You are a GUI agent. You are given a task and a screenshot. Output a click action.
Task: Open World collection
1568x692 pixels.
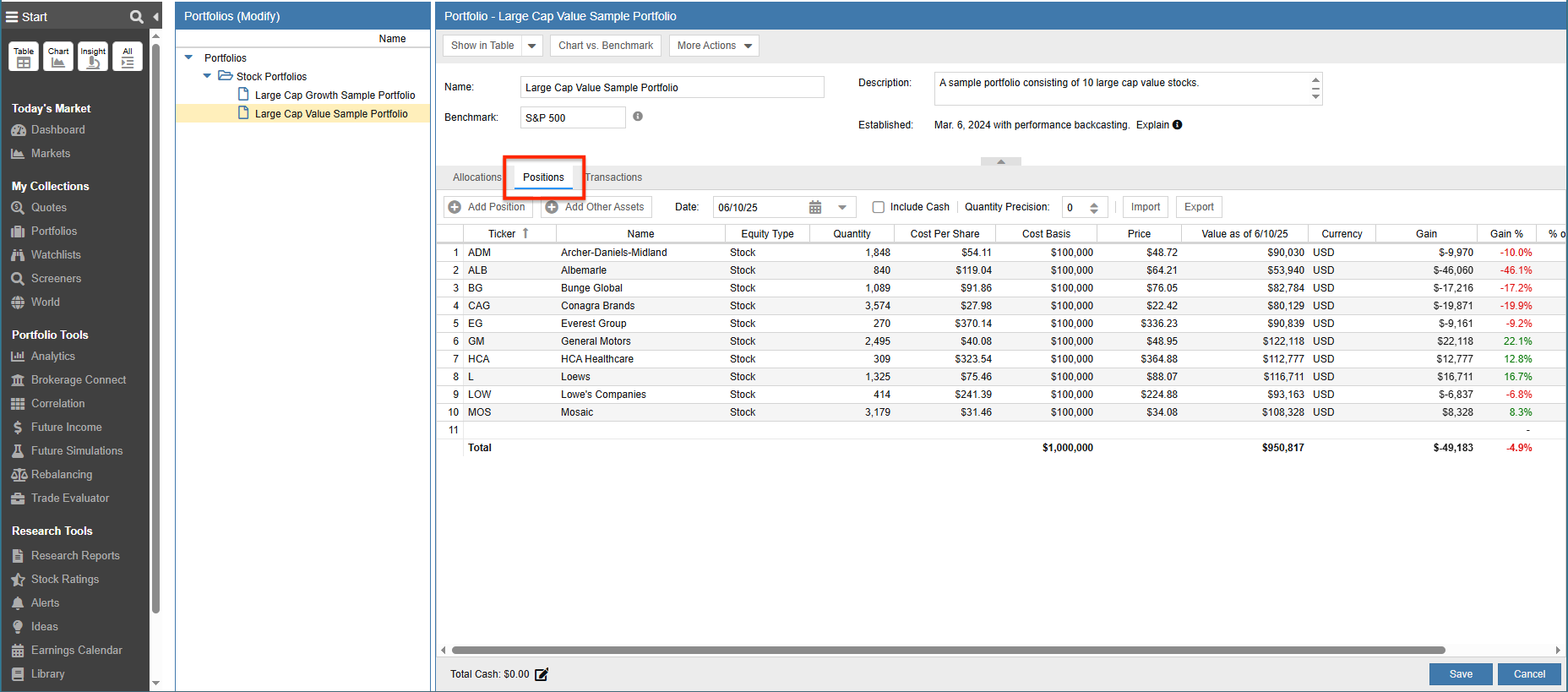coord(35,302)
